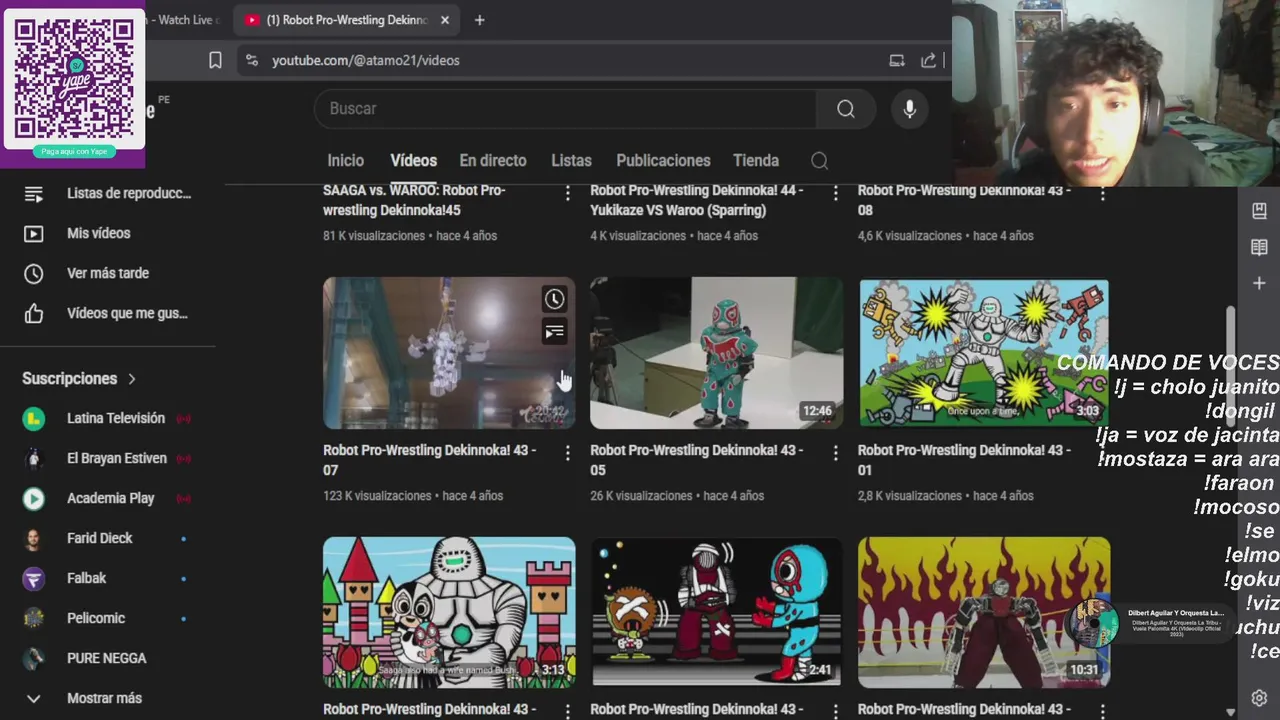Image resolution: width=1280 pixels, height=720 pixels.
Task: Play the 43 - 07 hanging robot thumbnail
Action: click(449, 353)
